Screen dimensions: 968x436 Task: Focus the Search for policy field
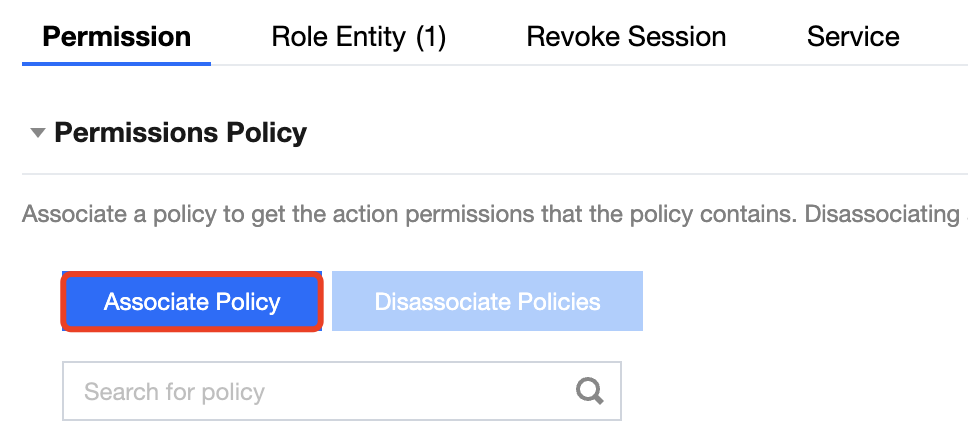point(320,391)
